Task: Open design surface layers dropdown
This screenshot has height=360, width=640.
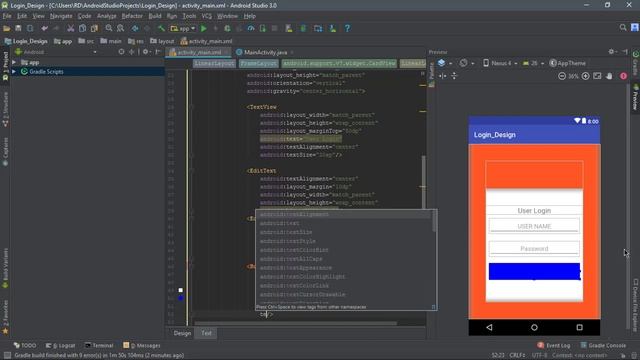Action: [444, 63]
